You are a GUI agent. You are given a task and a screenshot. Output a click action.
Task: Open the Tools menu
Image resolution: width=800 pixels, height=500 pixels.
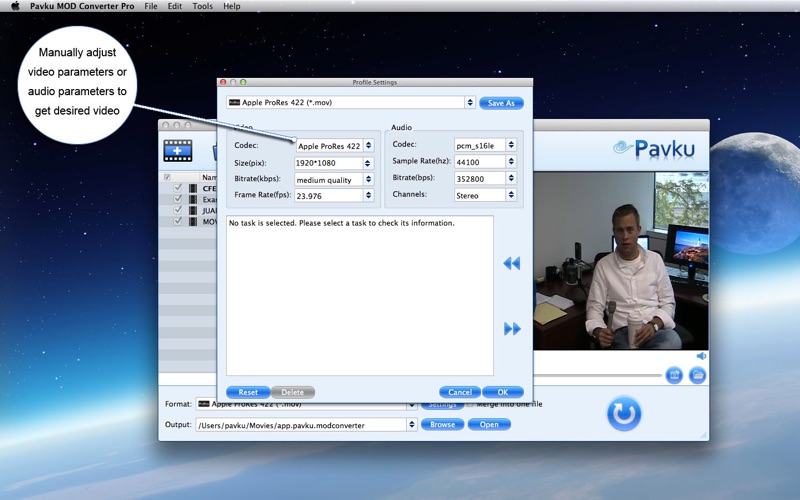pyautogui.click(x=203, y=6)
